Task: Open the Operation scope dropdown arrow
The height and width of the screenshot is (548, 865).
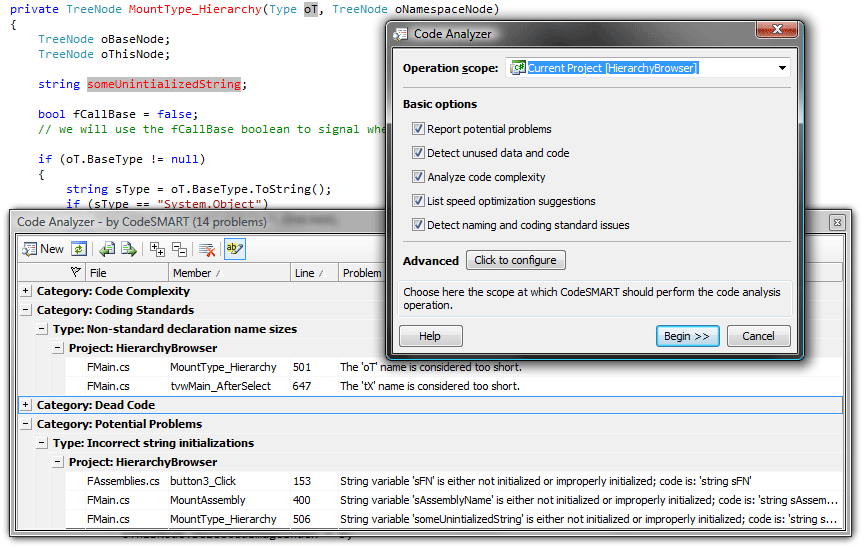Action: click(x=782, y=68)
